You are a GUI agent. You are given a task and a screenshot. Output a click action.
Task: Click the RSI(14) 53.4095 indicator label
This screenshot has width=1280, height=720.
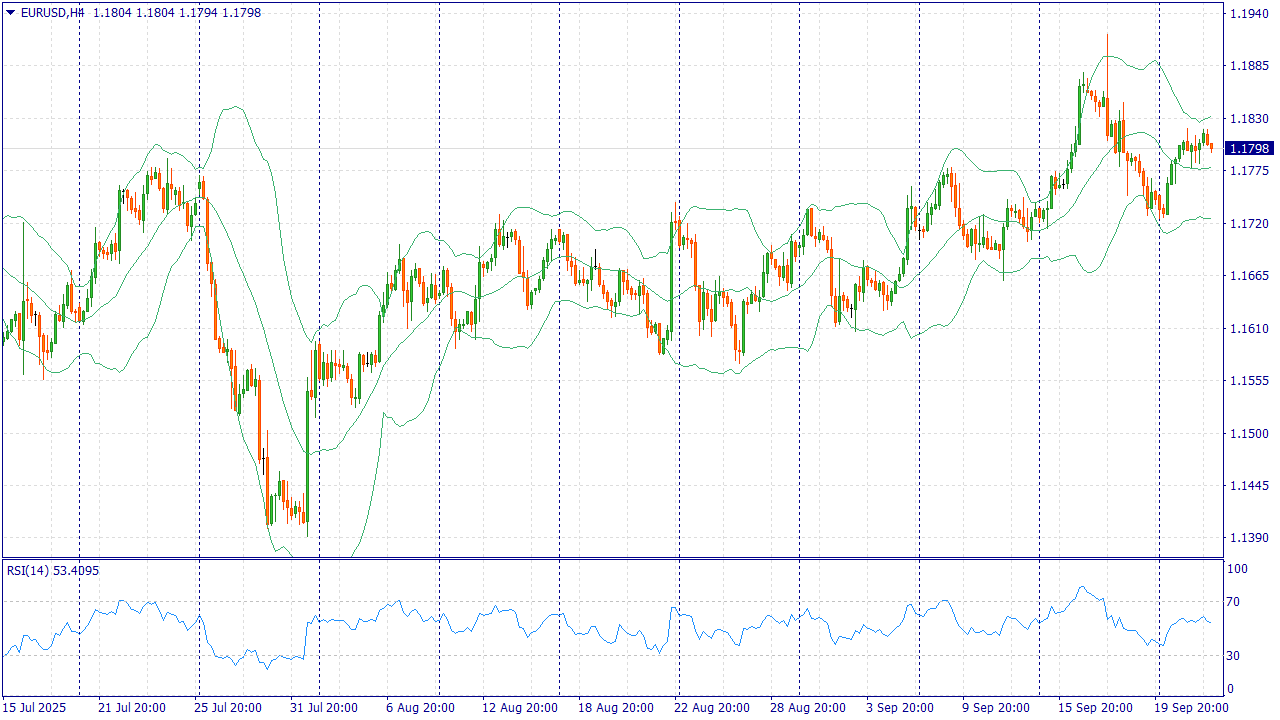[53, 571]
